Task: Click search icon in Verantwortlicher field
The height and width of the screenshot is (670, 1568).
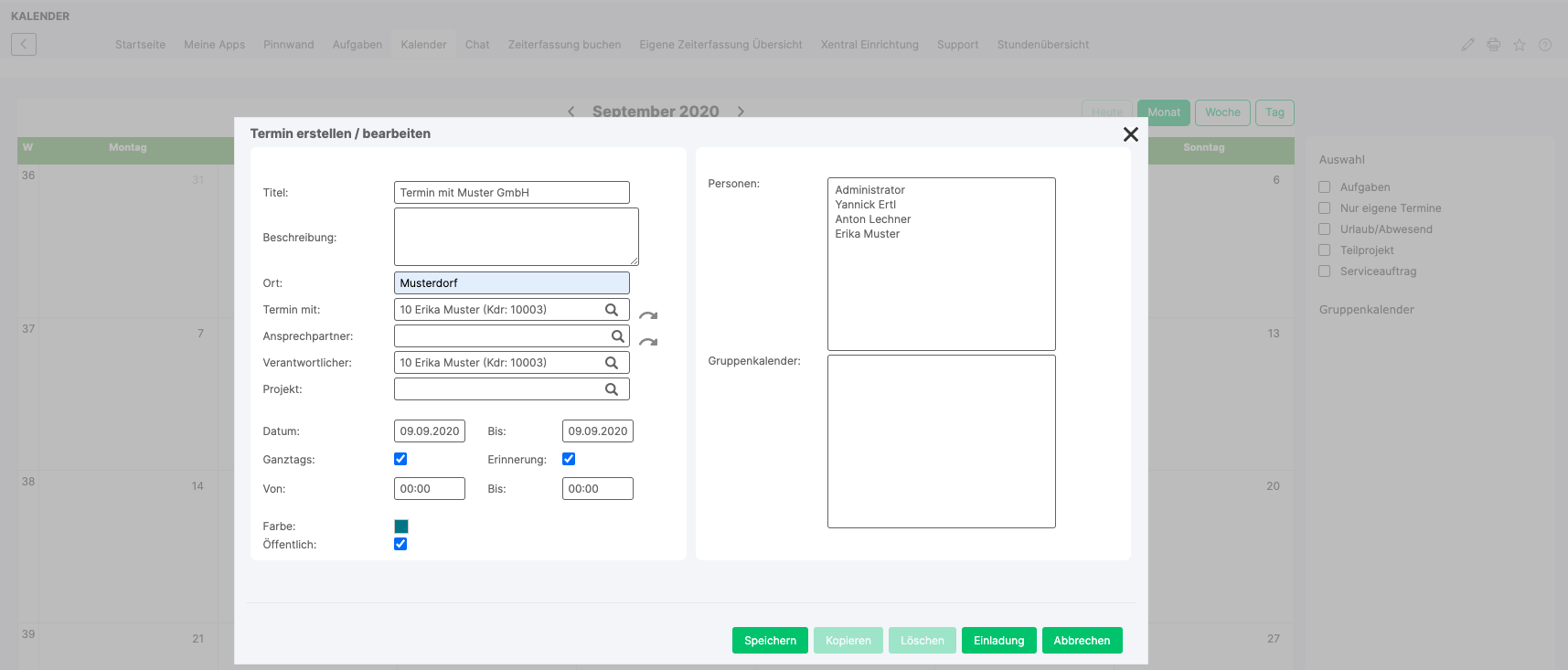Action: [612, 363]
